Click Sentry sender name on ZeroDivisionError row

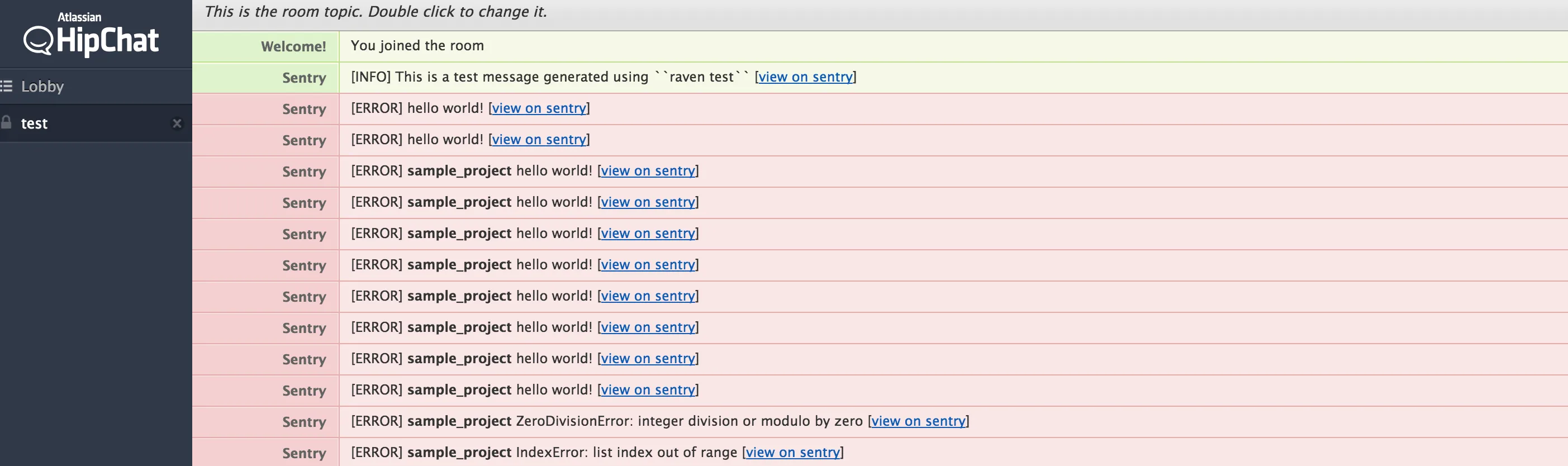pos(304,422)
